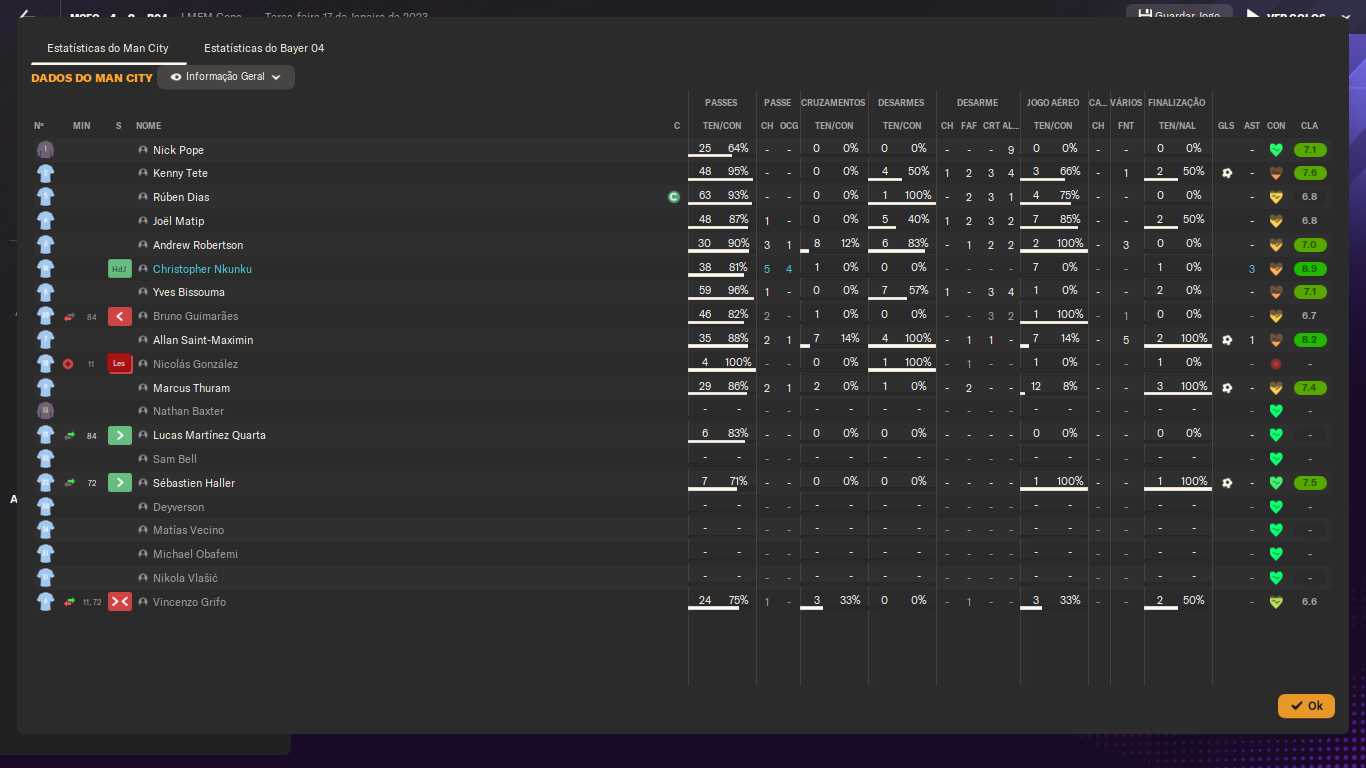Click the swap arrows icon on Bruno Guimarães's row

70,317
